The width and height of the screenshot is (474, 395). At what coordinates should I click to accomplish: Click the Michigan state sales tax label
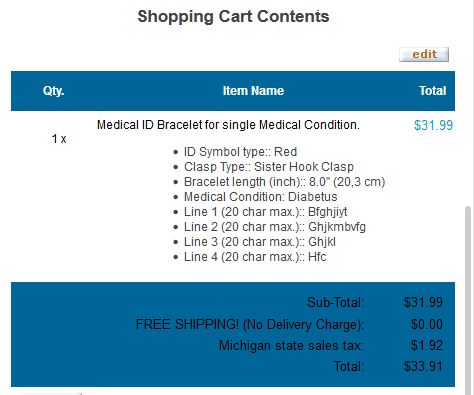coord(291,345)
